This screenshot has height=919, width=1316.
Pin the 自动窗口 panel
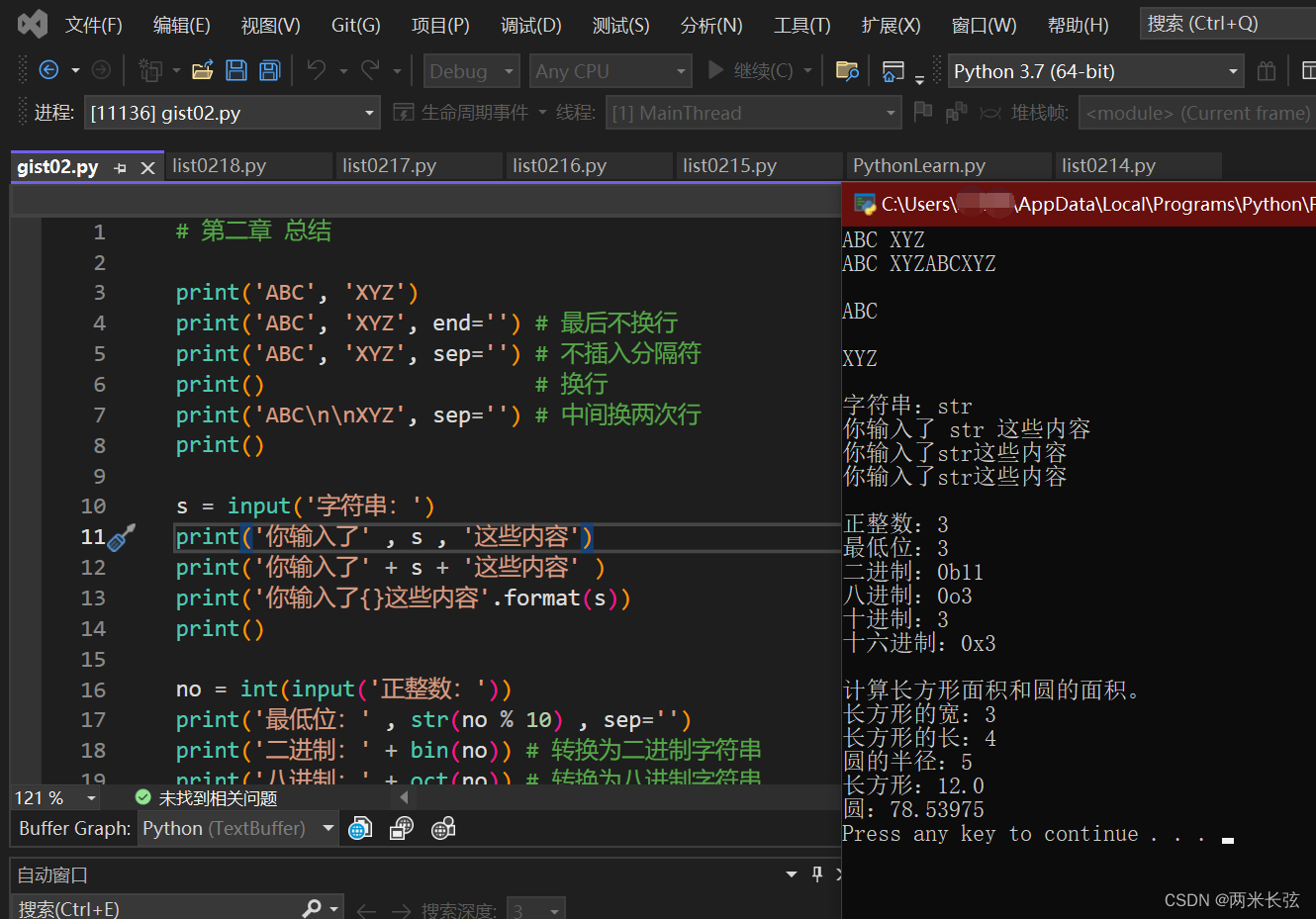(x=817, y=874)
